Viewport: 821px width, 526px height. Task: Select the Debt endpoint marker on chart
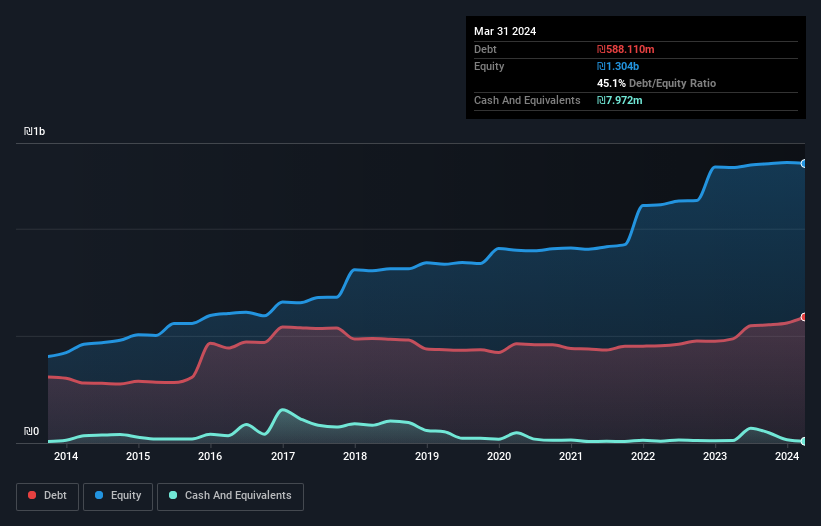point(804,317)
